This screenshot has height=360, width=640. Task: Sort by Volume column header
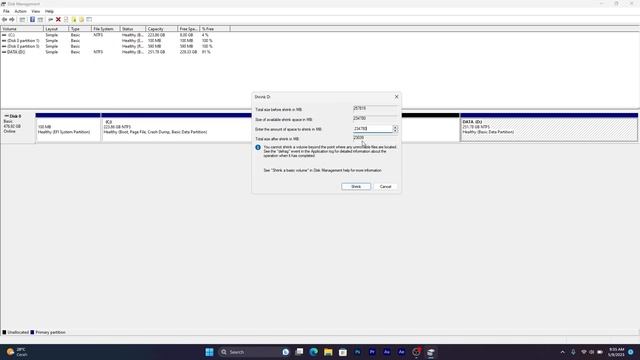coord(22,29)
